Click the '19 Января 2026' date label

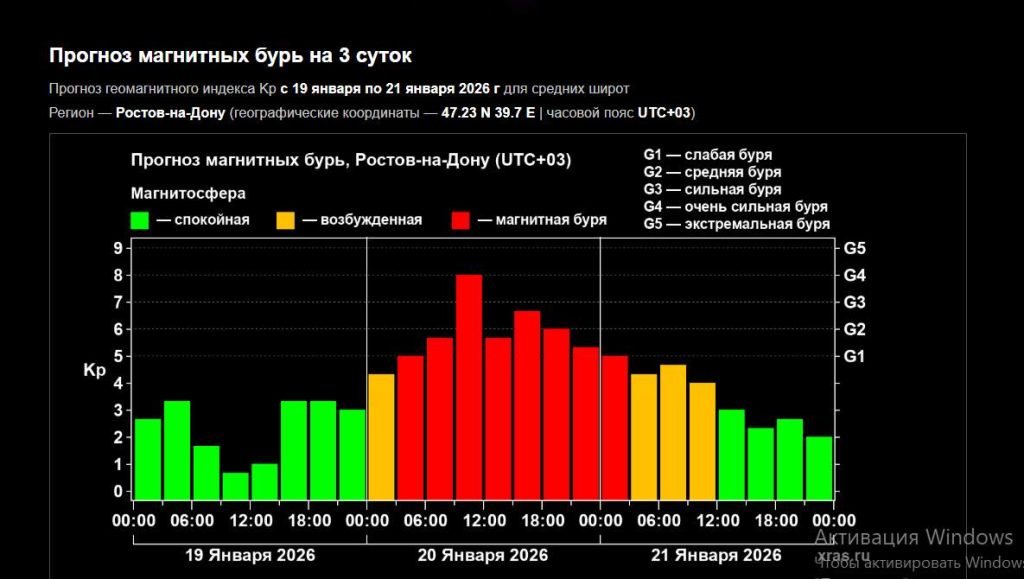250,555
